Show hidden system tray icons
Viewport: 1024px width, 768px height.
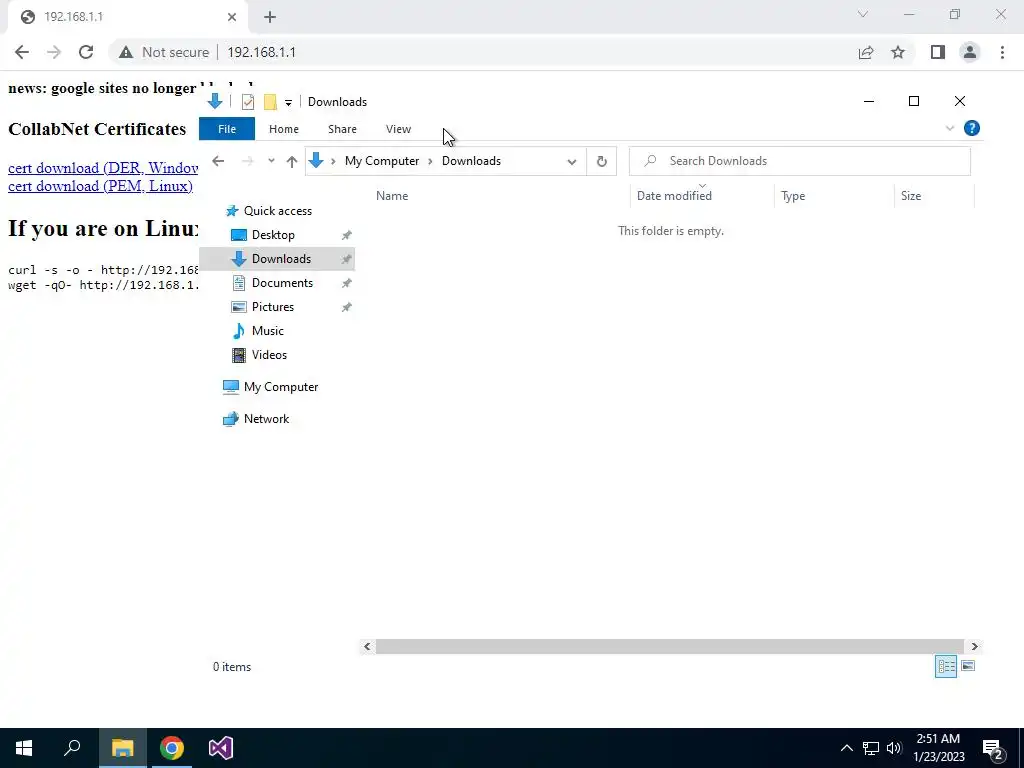[846, 748]
